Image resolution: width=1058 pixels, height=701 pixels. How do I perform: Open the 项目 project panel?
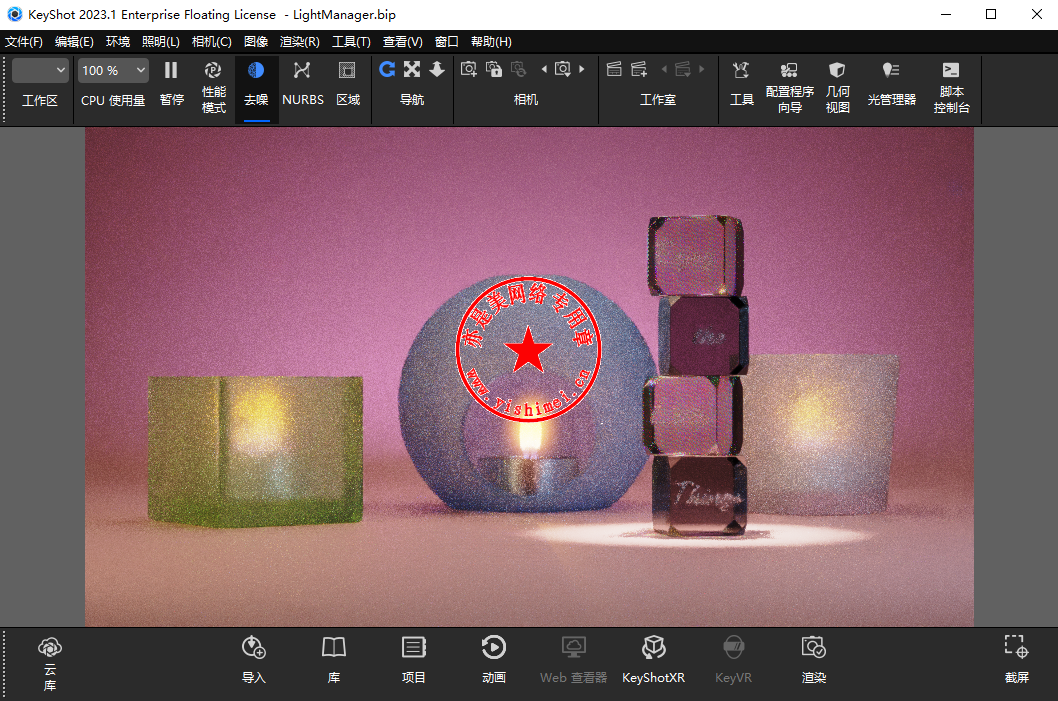click(x=414, y=661)
